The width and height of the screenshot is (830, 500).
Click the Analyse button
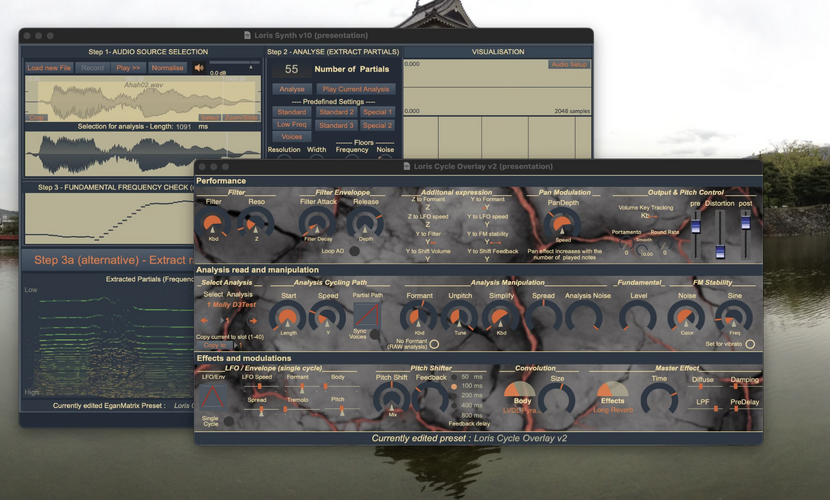[x=292, y=89]
